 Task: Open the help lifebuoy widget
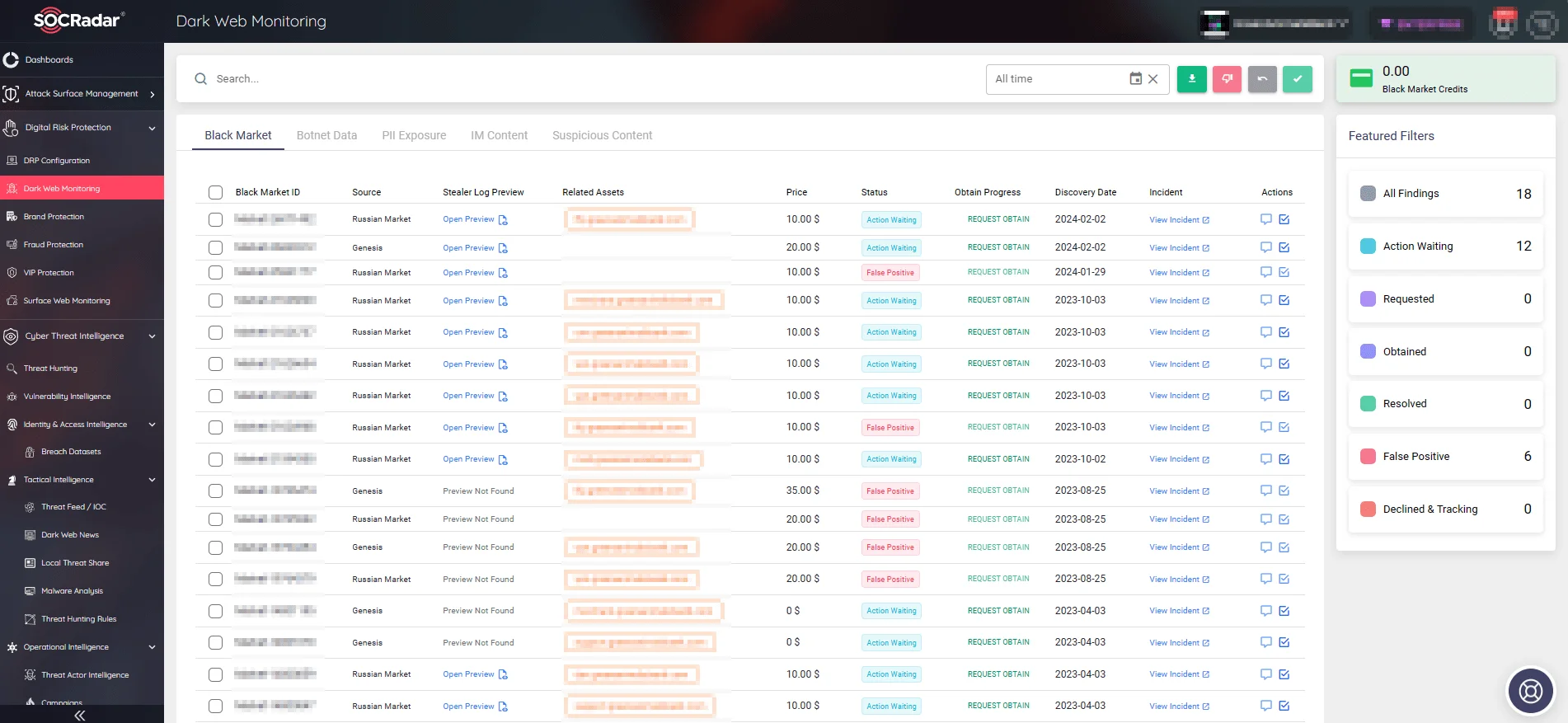1530,690
